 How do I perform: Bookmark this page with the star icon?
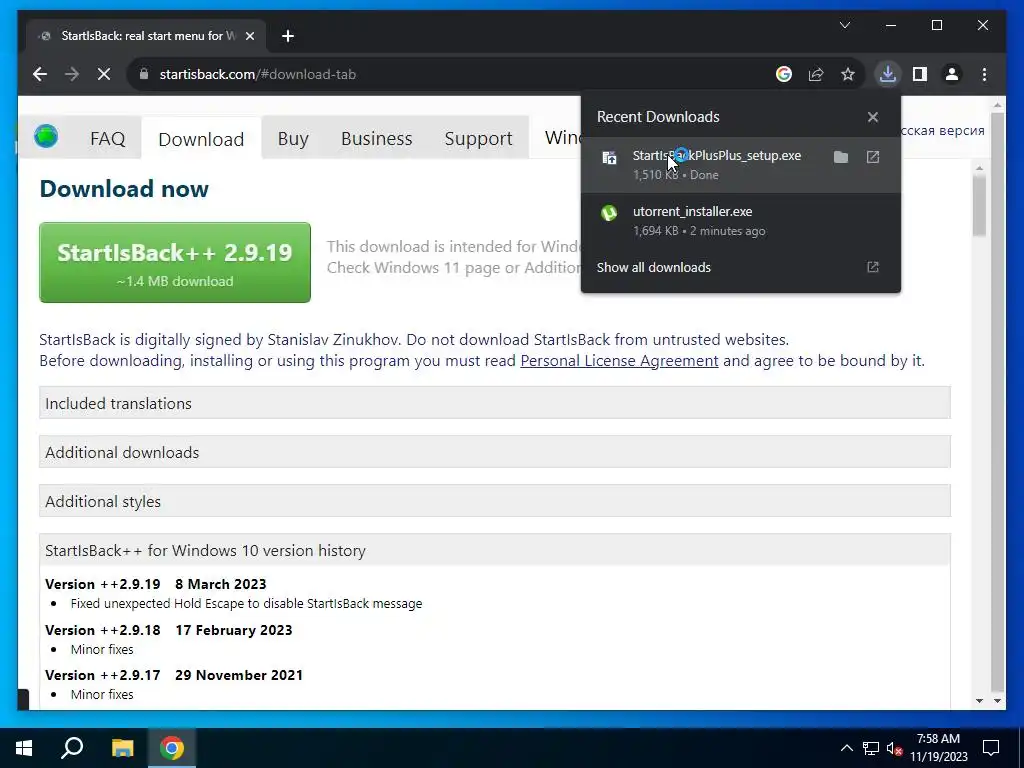click(848, 74)
